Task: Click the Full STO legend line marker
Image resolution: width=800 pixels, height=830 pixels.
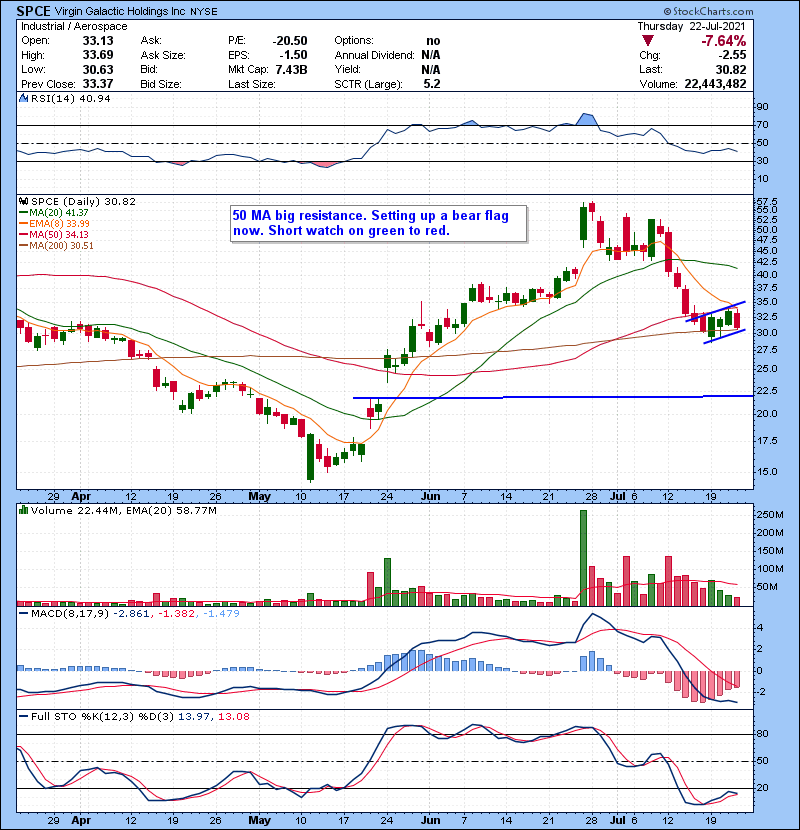Action: pyautogui.click(x=23, y=716)
